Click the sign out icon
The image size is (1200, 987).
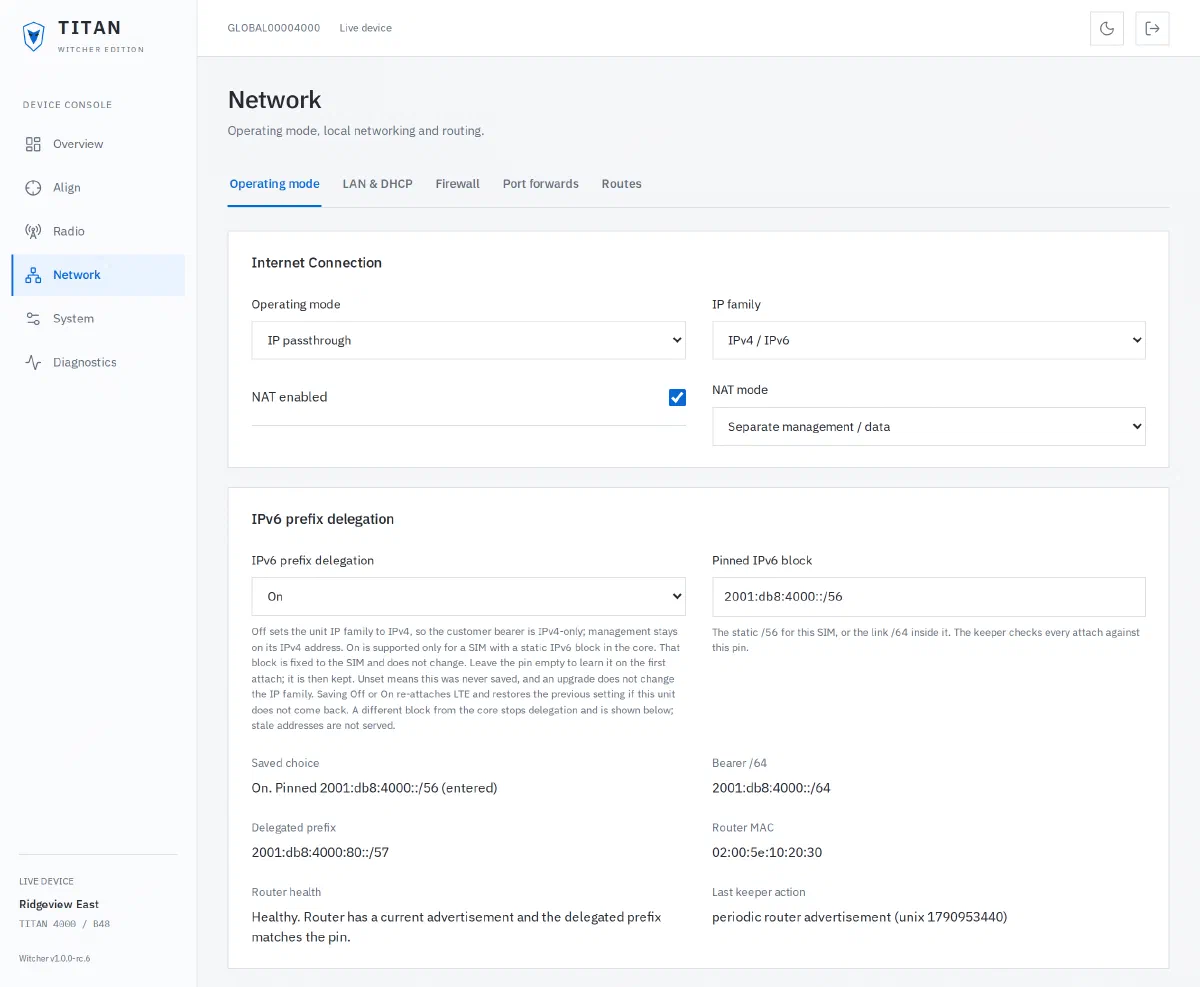(1152, 28)
